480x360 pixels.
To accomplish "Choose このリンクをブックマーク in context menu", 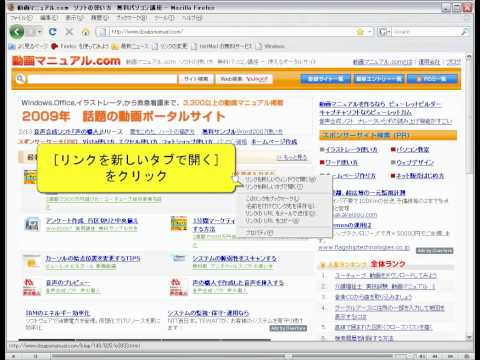I will (x=273, y=199).
